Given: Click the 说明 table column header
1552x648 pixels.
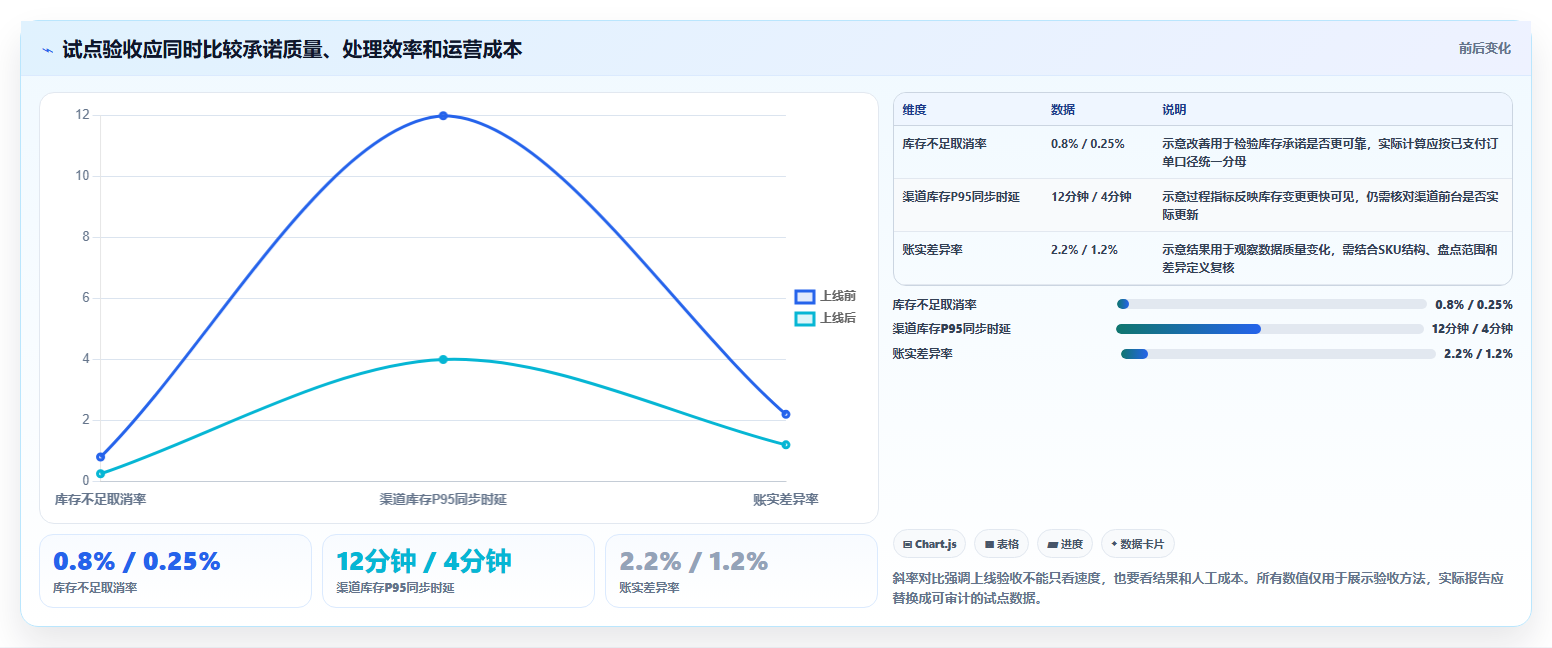Looking at the screenshot, I should 1174,109.
